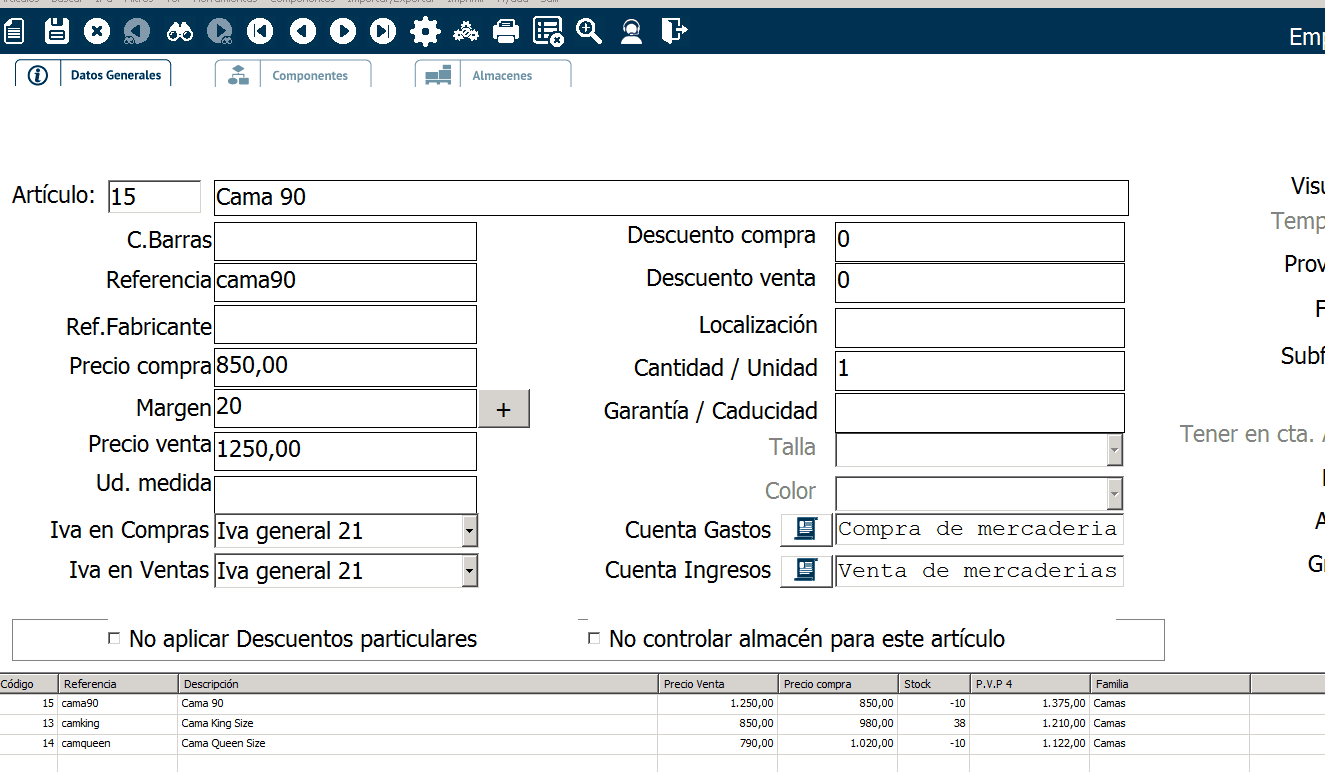Expand the Iva en Compras dropdown
1325x772 pixels.
(x=469, y=531)
